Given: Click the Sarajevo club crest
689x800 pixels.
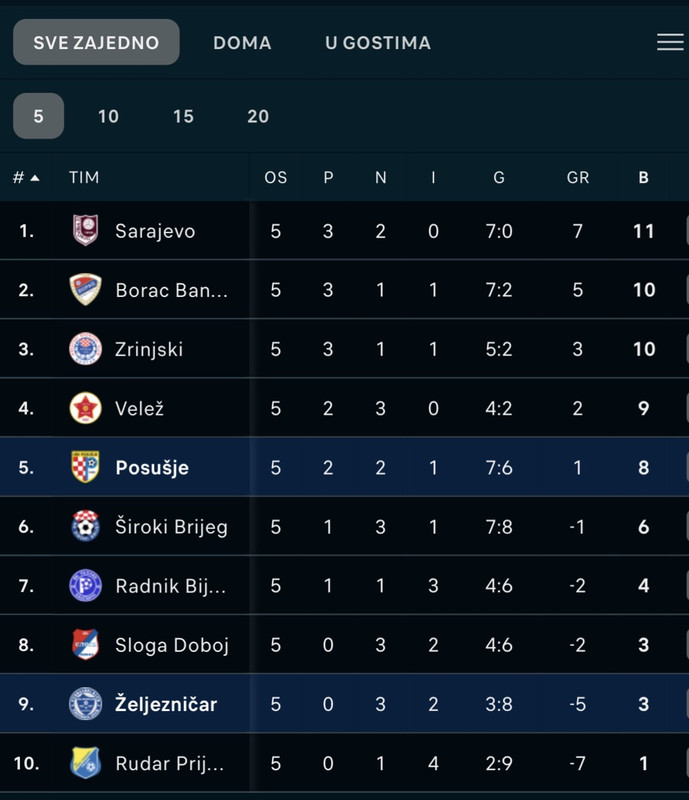Looking at the screenshot, I should [x=85, y=231].
